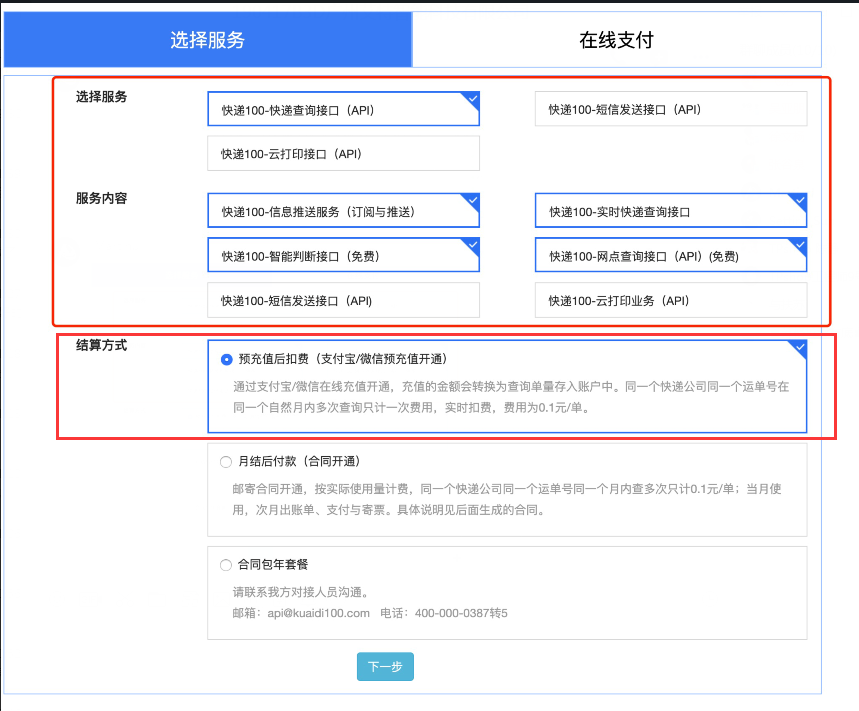Click checkmark corner on 快递查询接口 option

tap(471, 98)
